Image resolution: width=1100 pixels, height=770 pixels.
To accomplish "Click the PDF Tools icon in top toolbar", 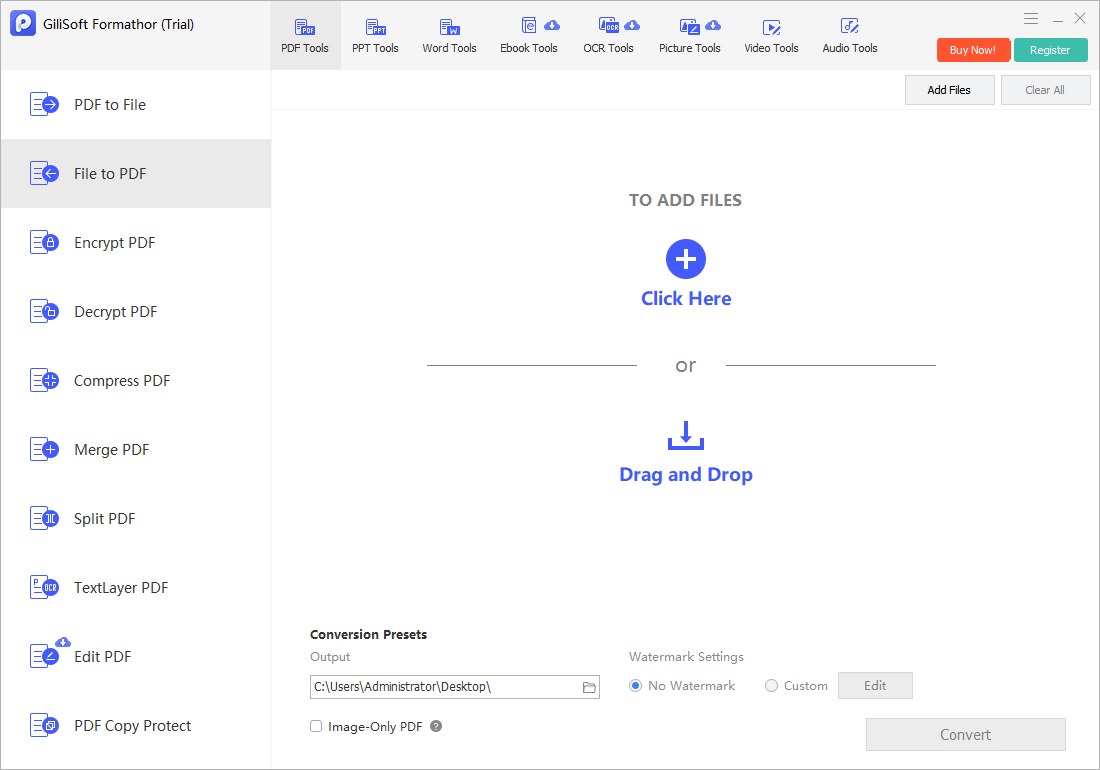I will 304,27.
